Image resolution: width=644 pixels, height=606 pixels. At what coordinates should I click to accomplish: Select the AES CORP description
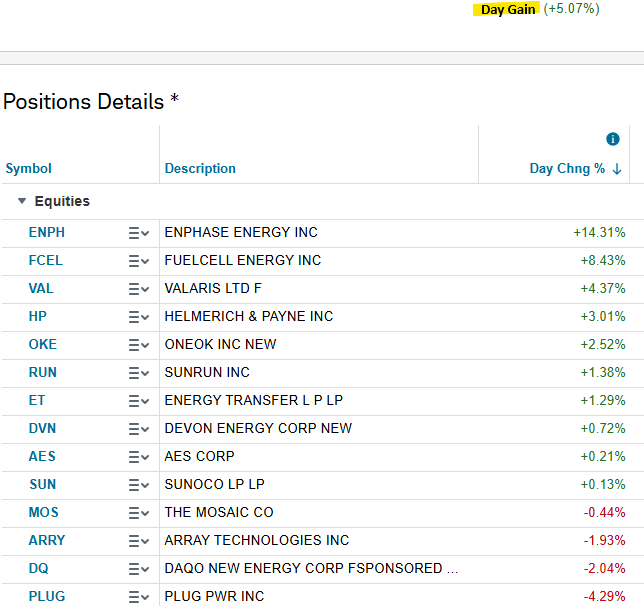click(x=199, y=456)
